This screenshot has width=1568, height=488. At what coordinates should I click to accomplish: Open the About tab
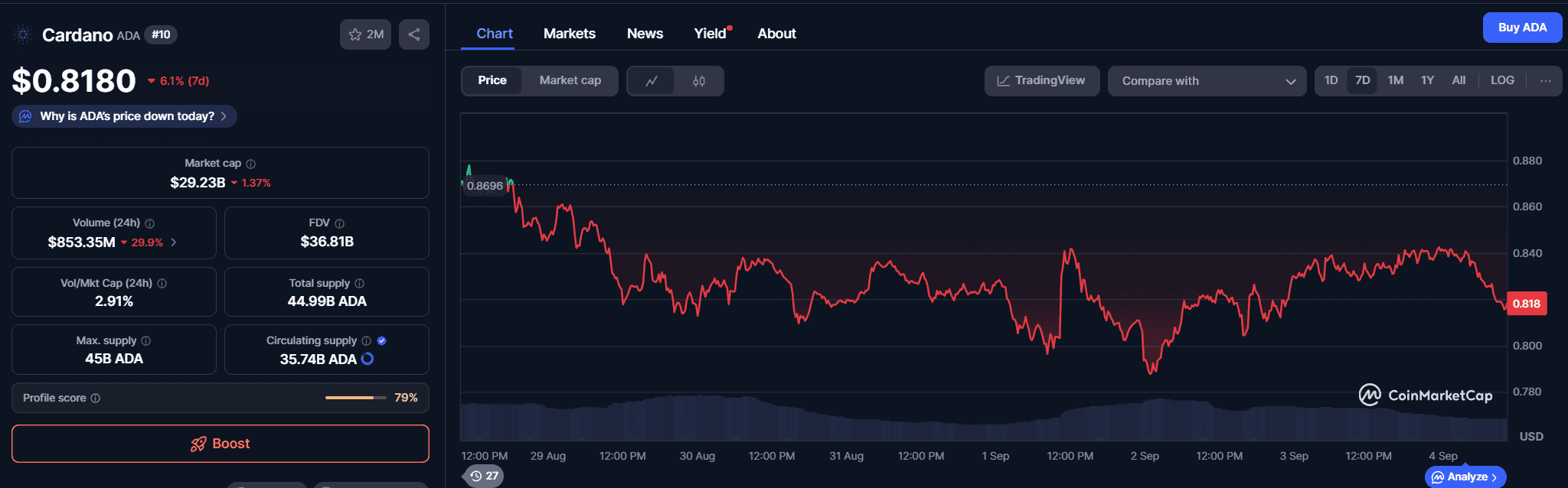777,34
